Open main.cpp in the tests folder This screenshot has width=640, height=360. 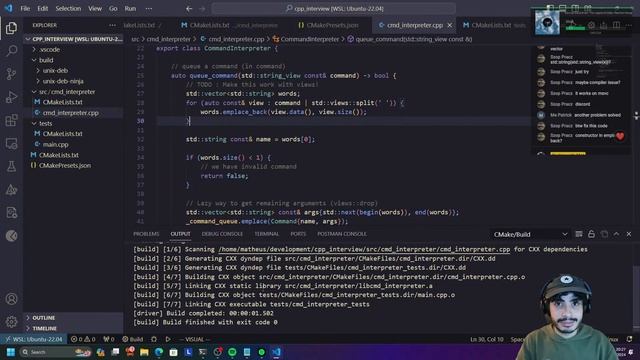(x=73, y=144)
